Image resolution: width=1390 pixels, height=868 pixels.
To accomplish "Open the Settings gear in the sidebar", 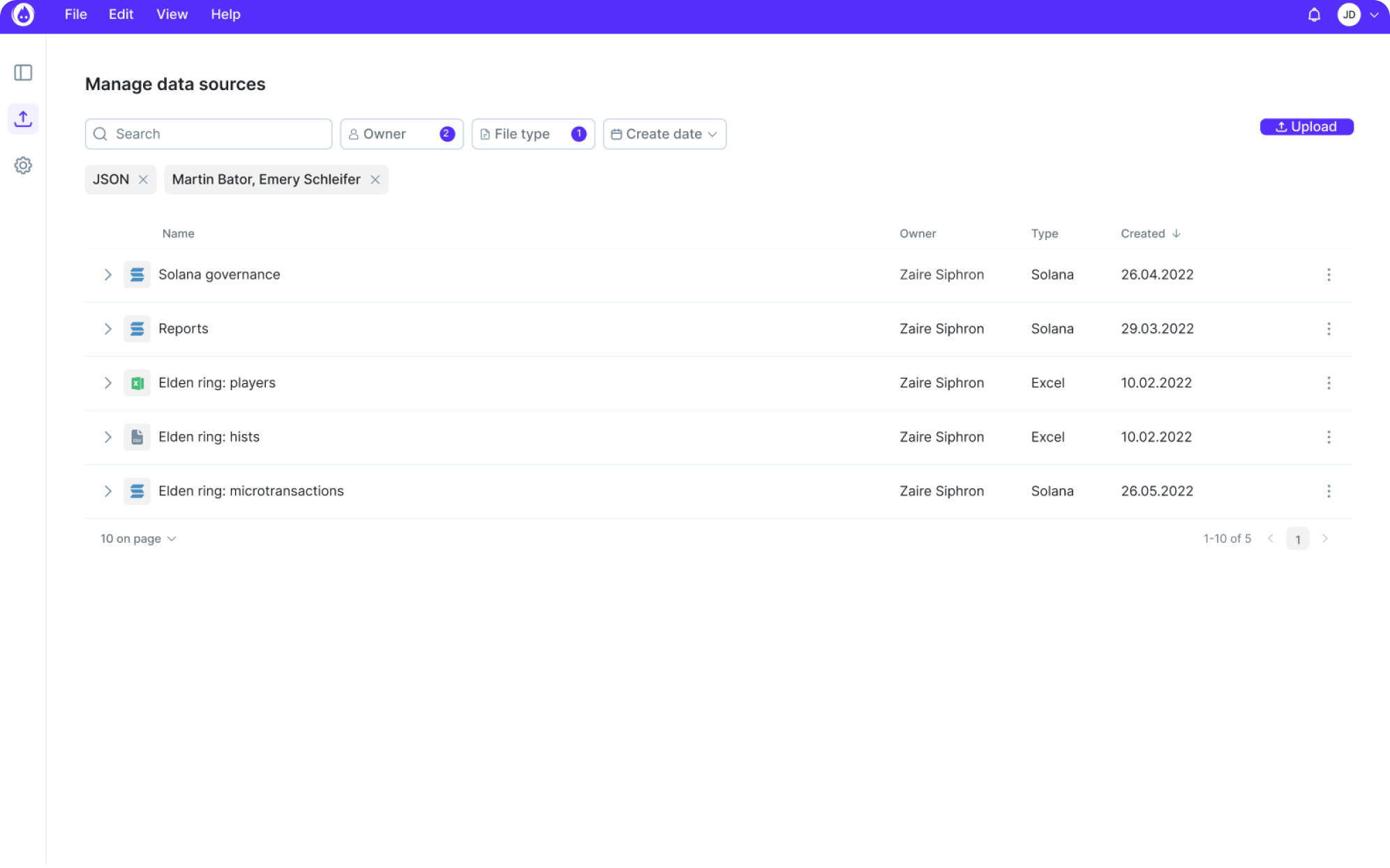I will (24, 165).
